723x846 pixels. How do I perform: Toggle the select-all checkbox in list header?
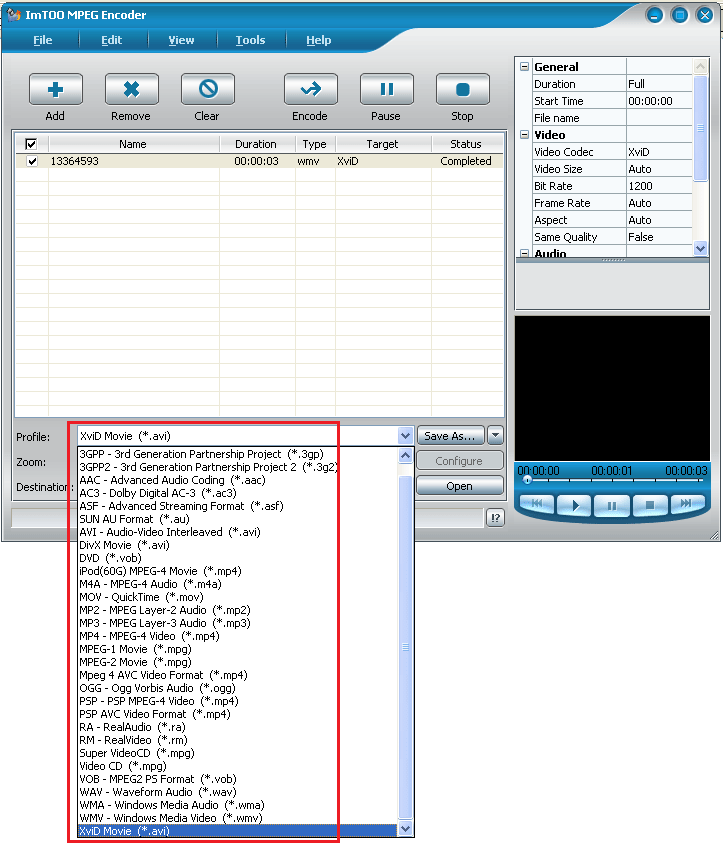[x=31, y=144]
